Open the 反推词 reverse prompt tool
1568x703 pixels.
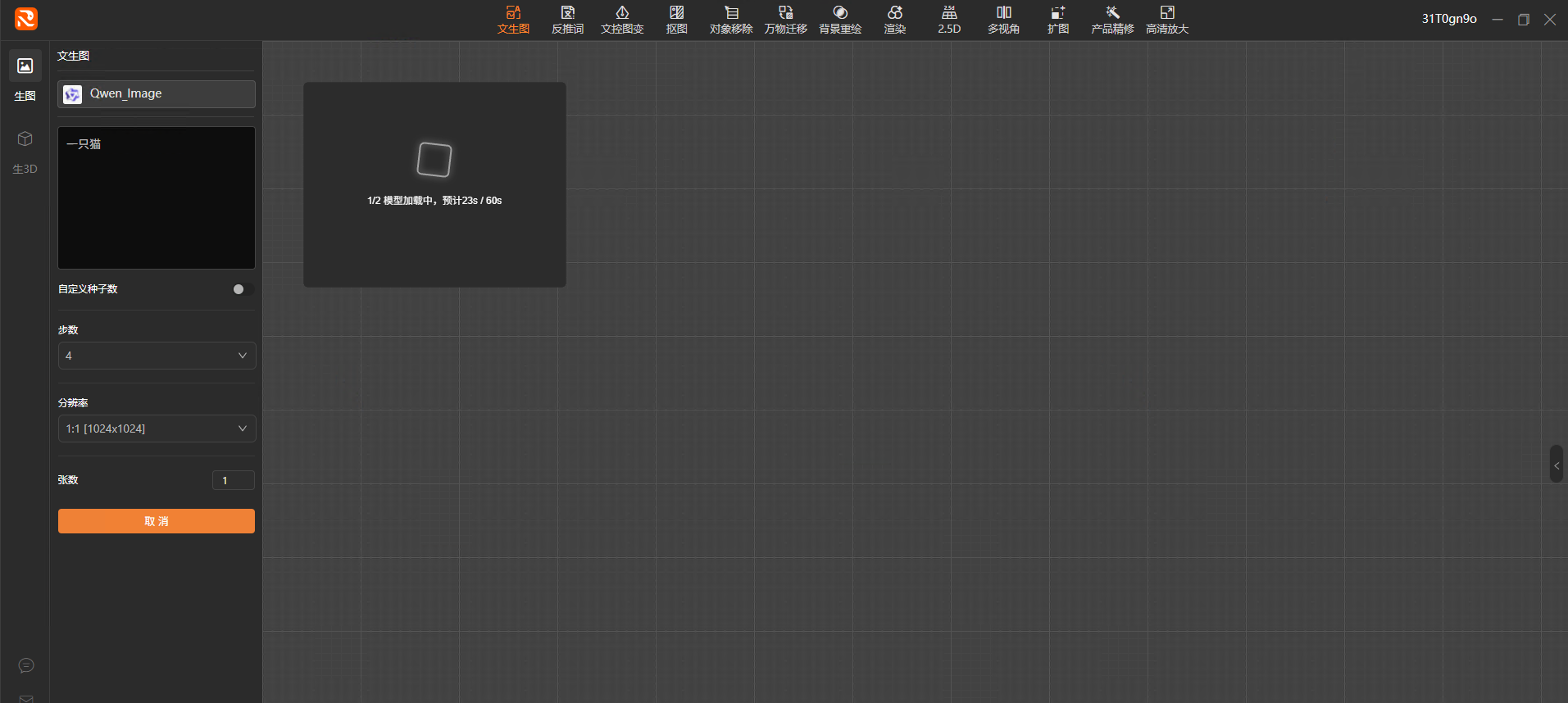click(567, 20)
